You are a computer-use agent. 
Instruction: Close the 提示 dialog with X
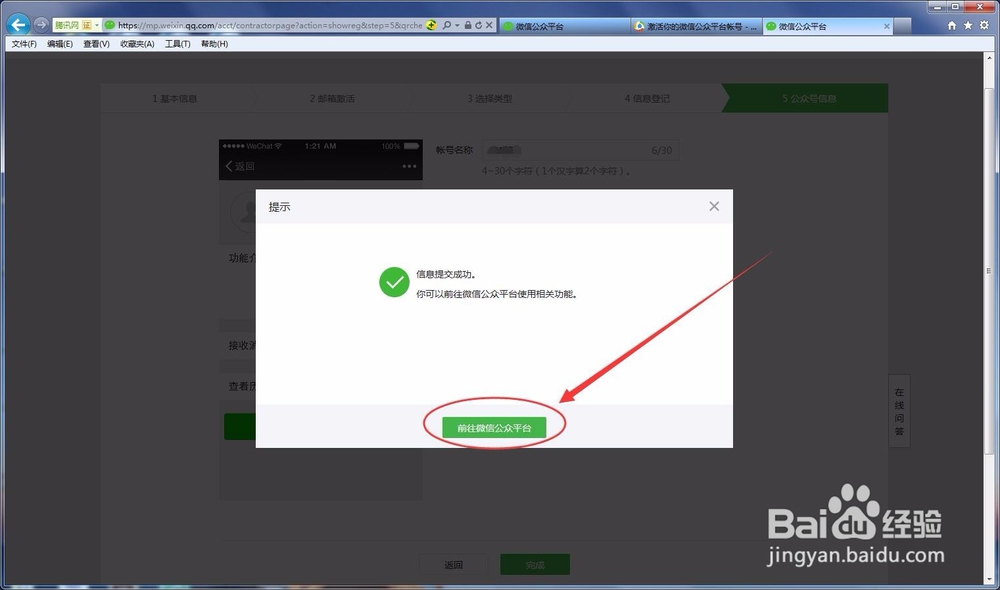coord(714,206)
